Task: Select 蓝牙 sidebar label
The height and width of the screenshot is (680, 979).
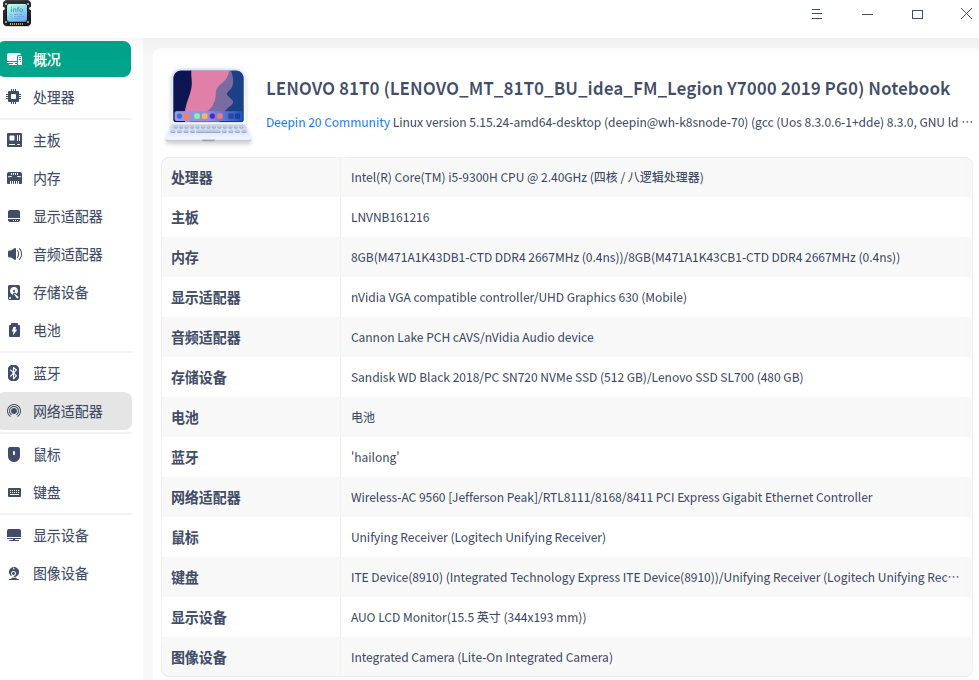Action: tap(47, 373)
